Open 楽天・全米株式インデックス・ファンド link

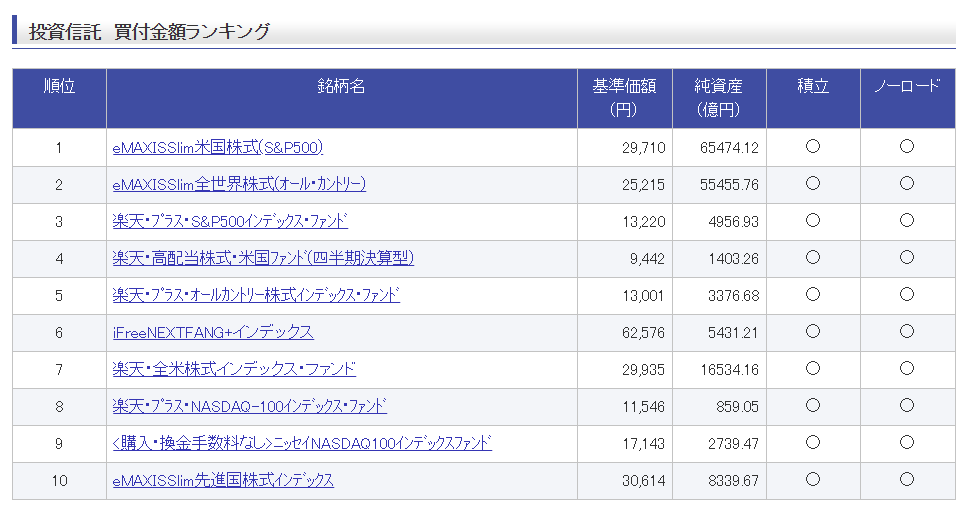(x=234, y=369)
